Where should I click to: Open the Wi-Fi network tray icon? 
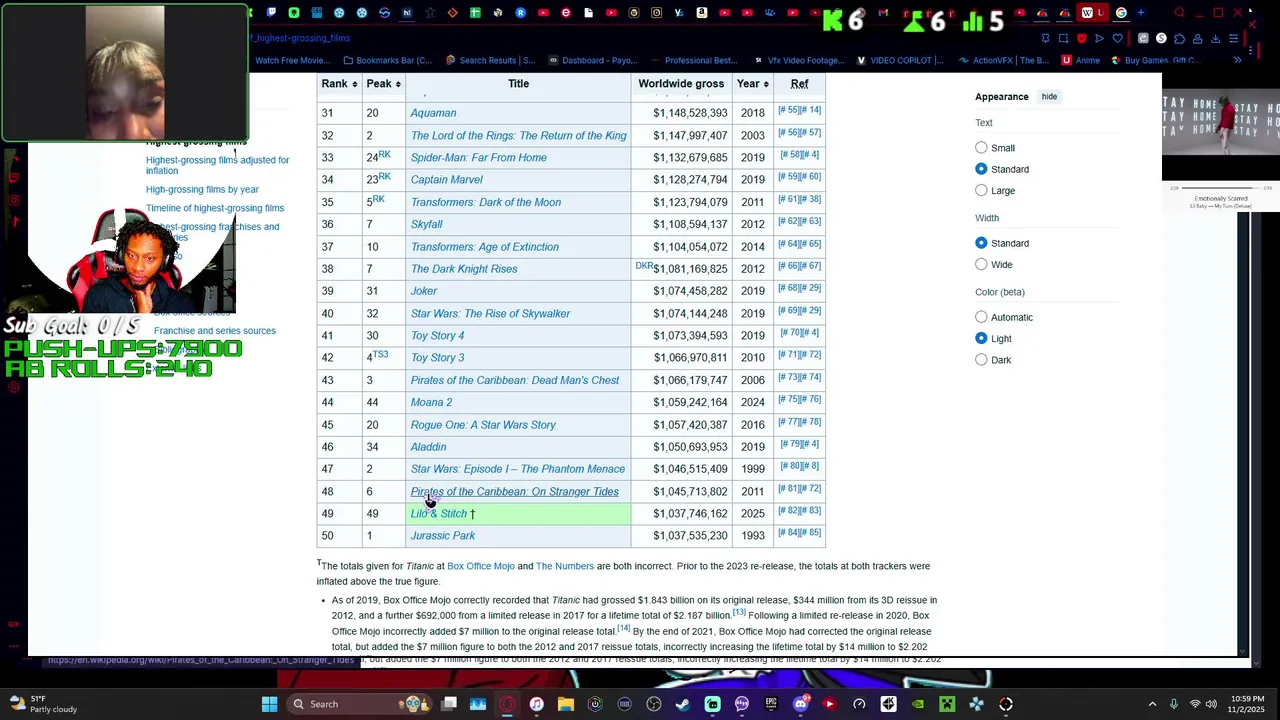pos(1195,704)
